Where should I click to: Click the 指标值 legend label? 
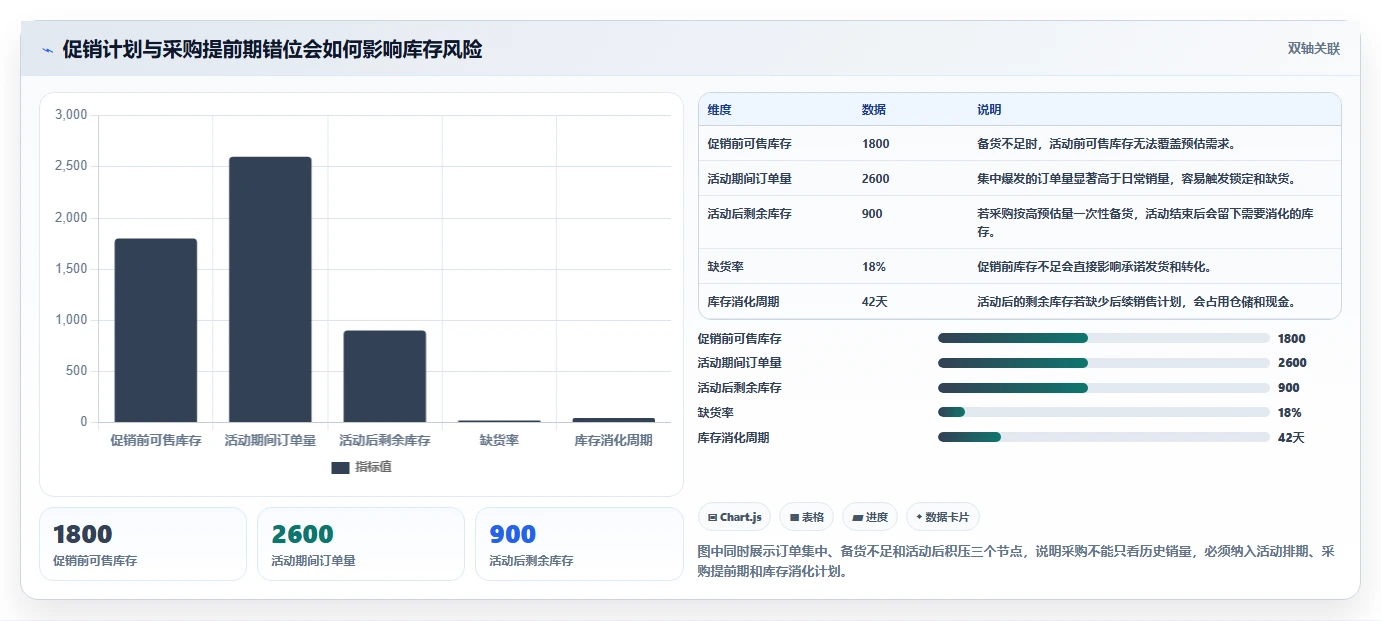pyautogui.click(x=373, y=467)
